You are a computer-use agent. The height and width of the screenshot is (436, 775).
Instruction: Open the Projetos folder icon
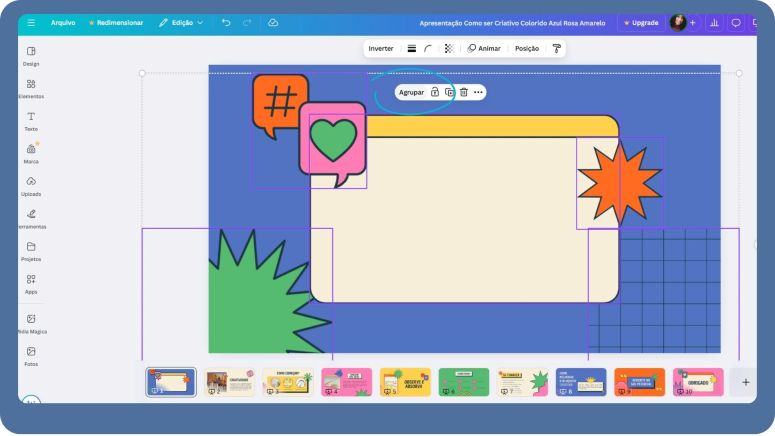point(31,247)
